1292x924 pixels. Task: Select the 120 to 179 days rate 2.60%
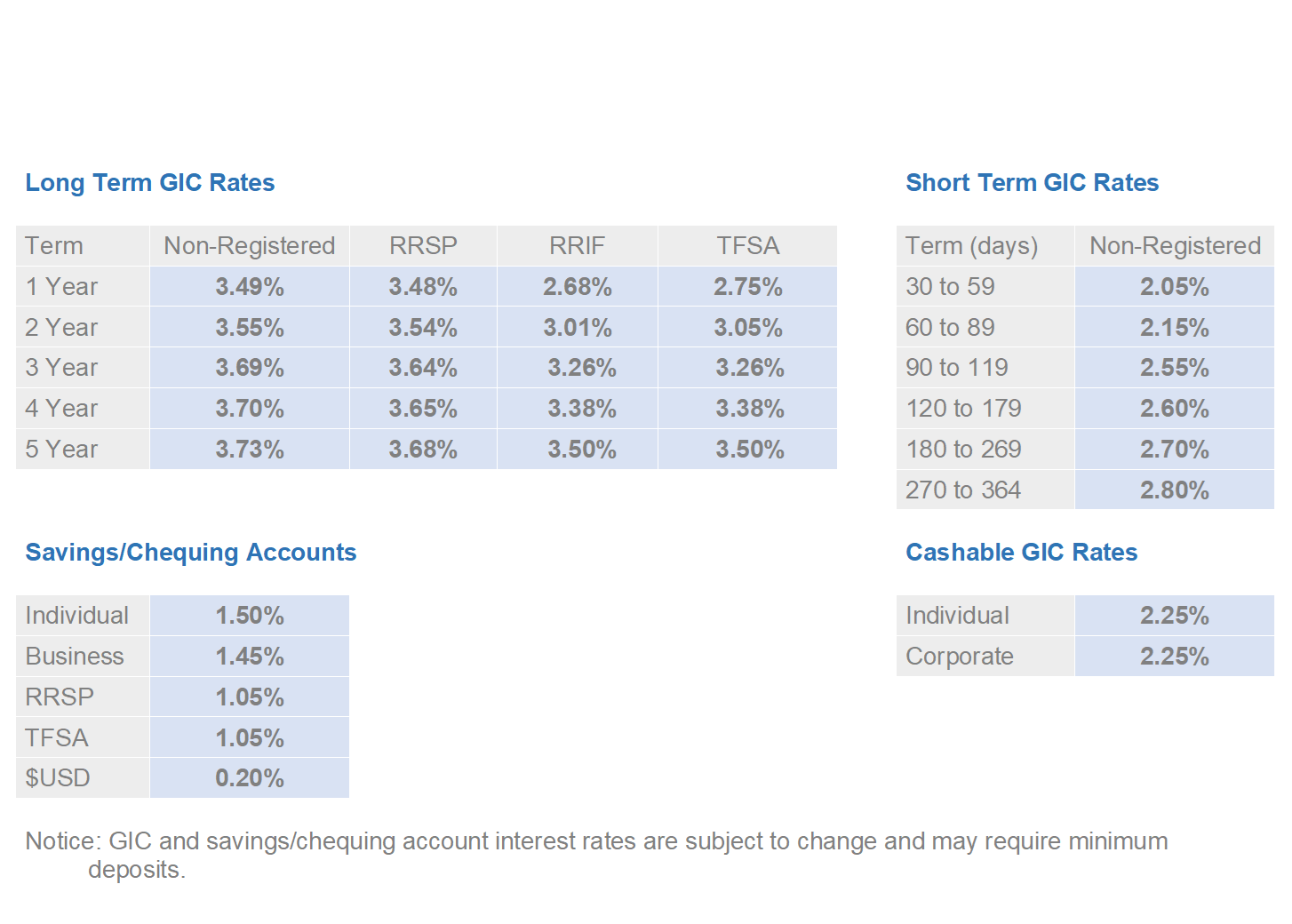click(x=1174, y=409)
